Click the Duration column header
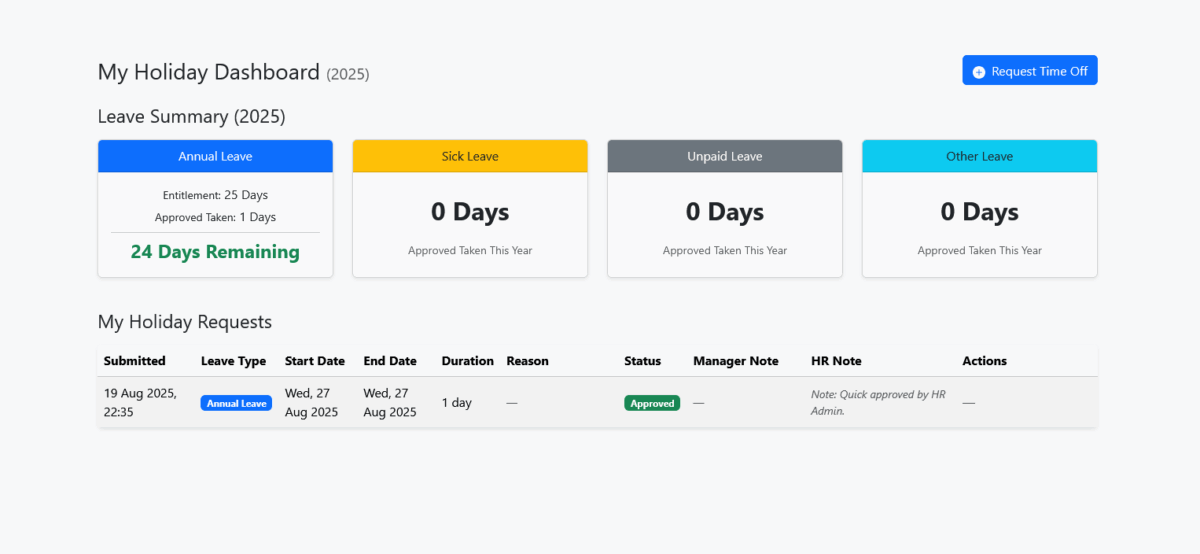 point(468,361)
